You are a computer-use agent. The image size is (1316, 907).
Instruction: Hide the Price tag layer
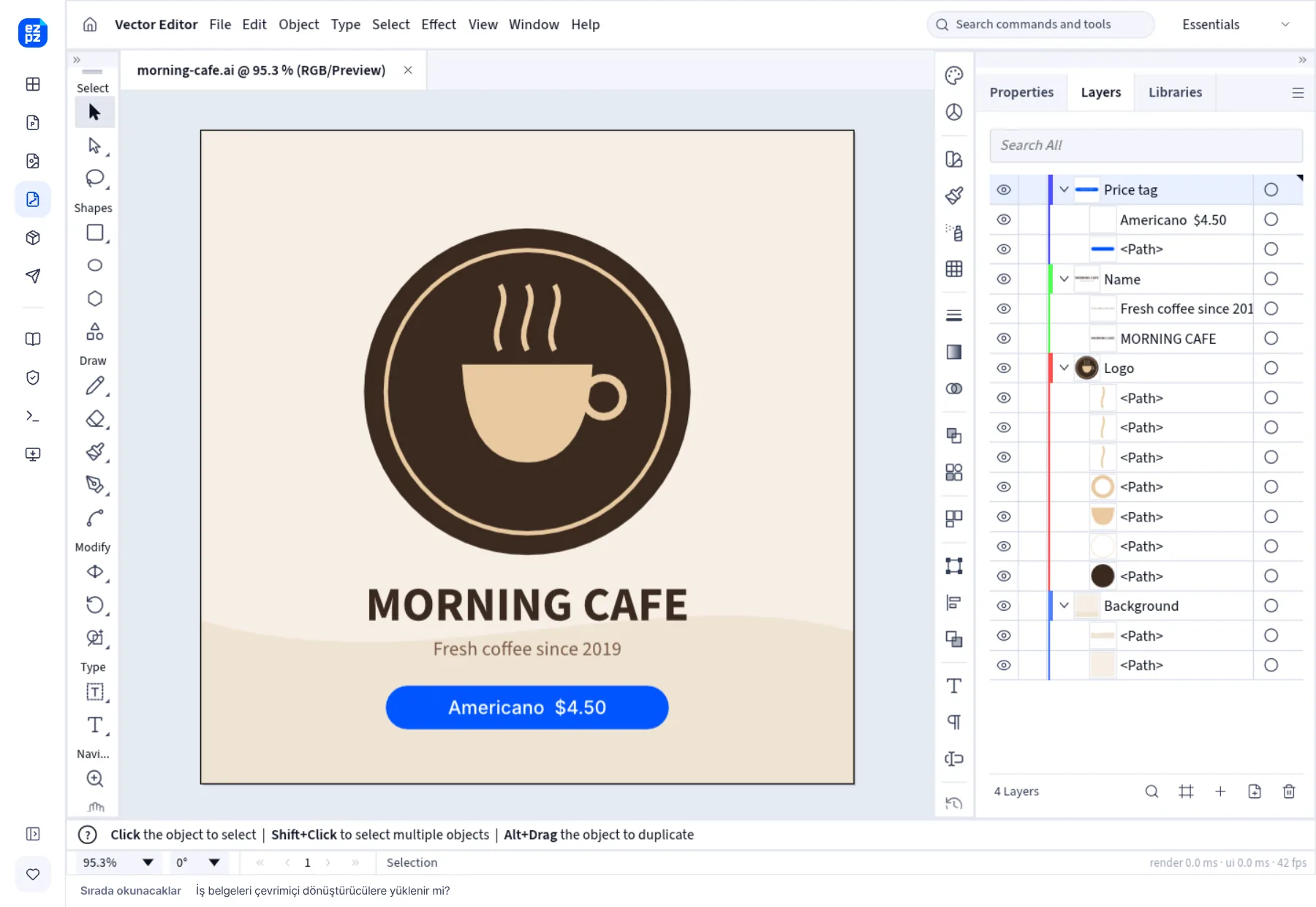click(1004, 189)
